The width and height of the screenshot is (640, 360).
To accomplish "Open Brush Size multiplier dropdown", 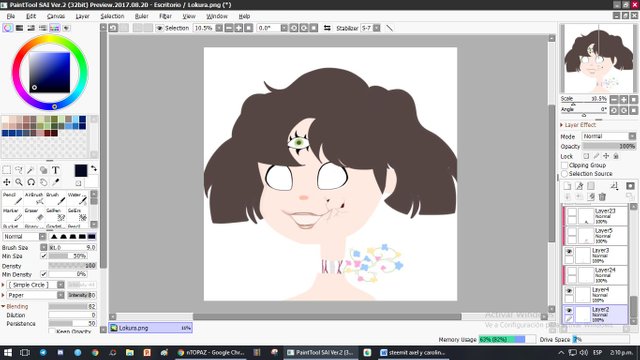I will pos(44,247).
